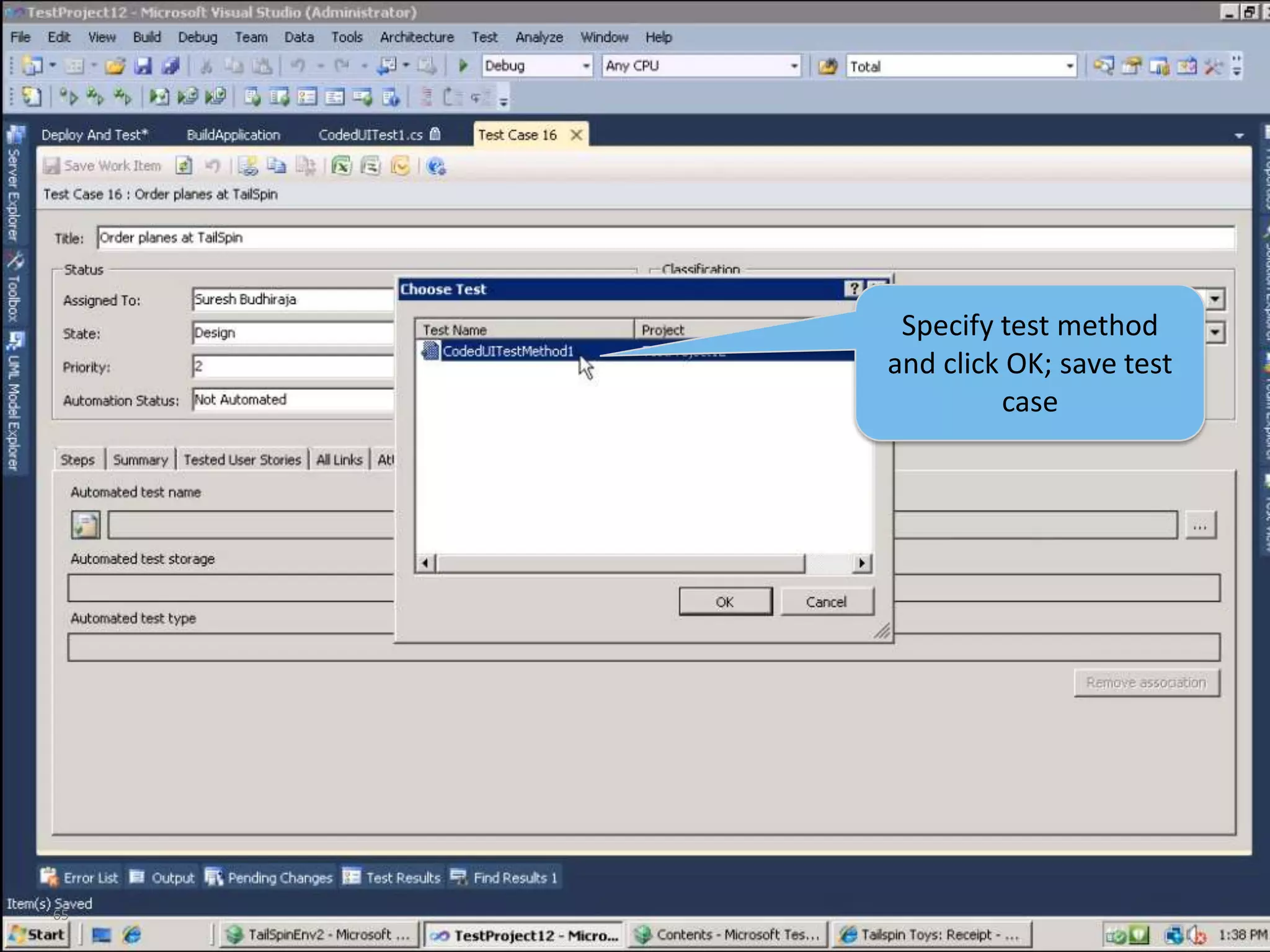This screenshot has width=1270, height=952.
Task: Click the Remove association button
Action: [x=1147, y=682]
